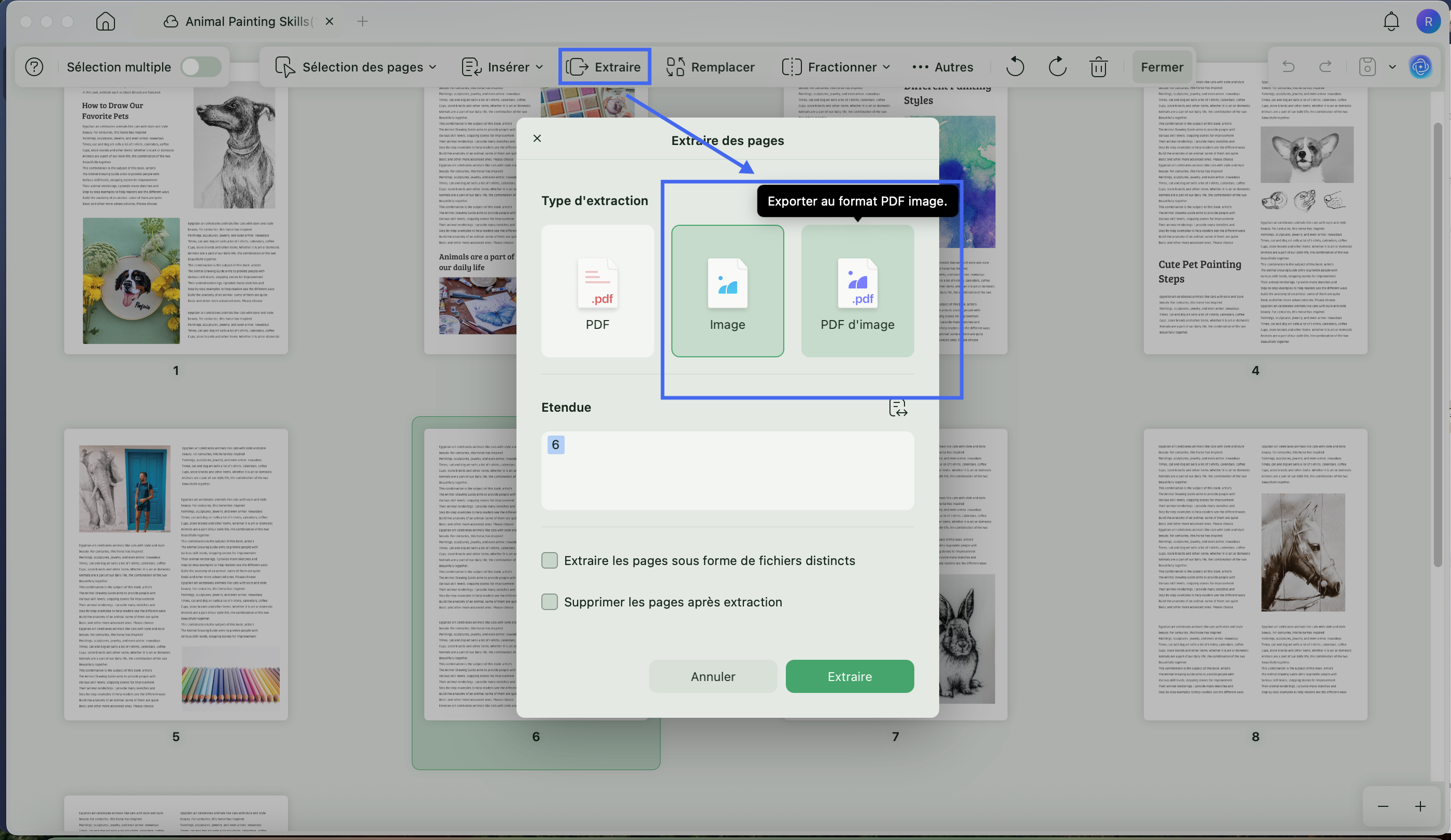Select page 6 thumbnail behind dialog
The image size is (1451, 840).
(470, 574)
